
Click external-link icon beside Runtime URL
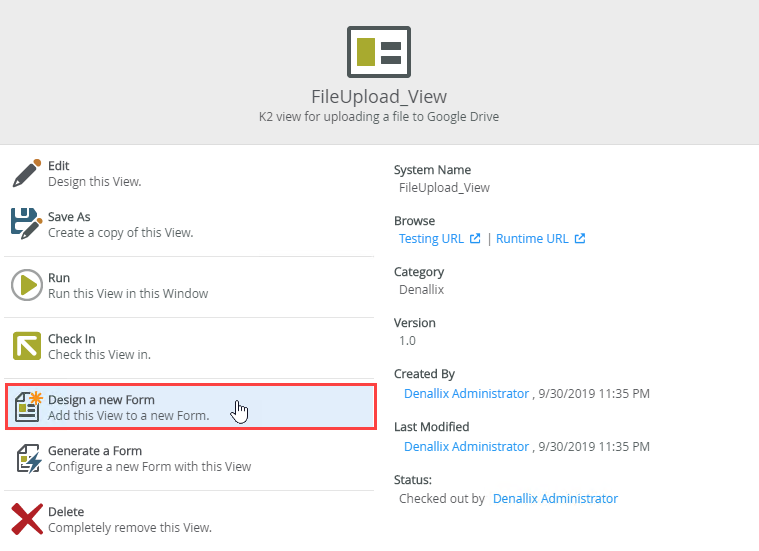580,238
